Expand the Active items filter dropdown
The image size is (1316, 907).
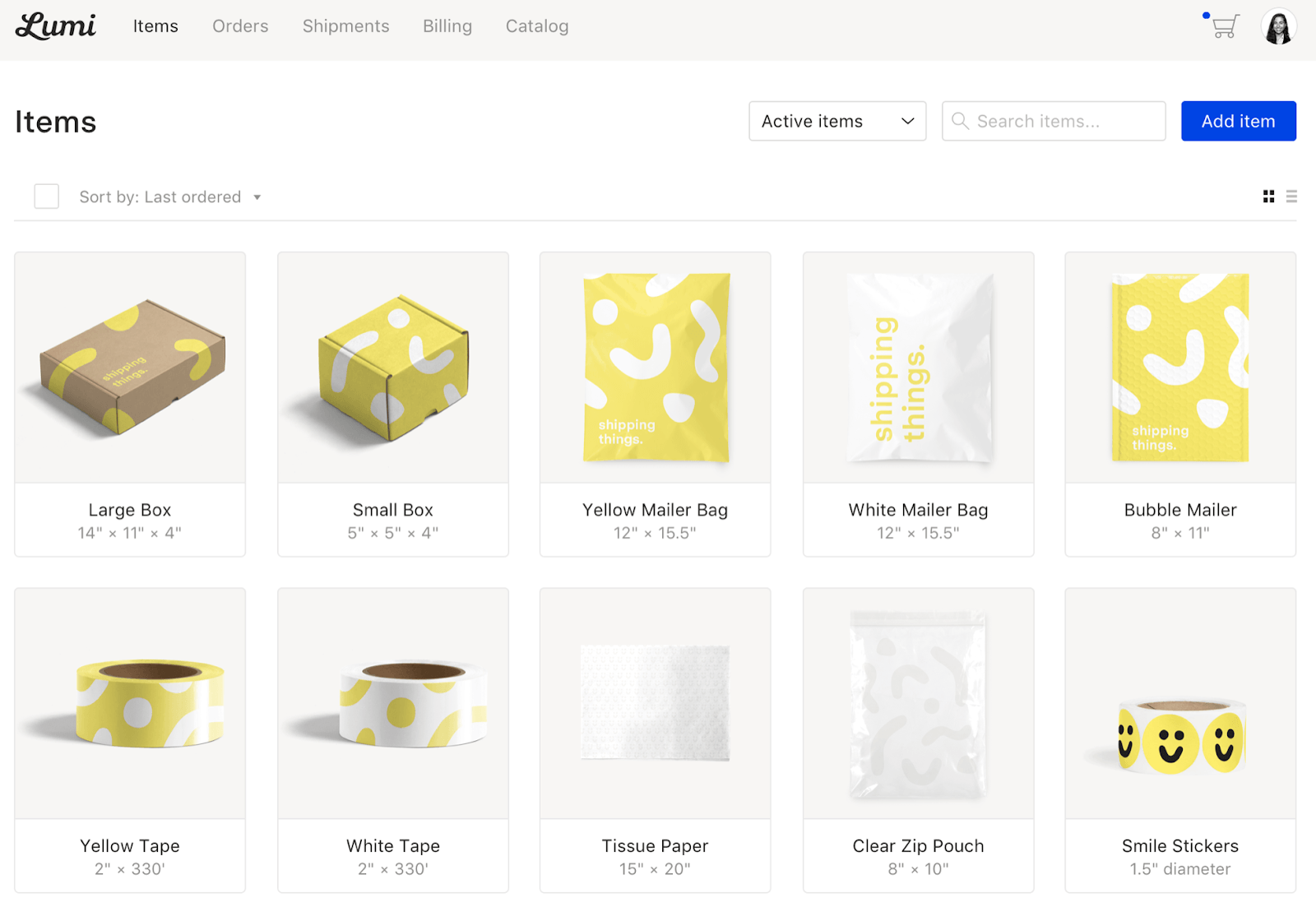[837, 121]
